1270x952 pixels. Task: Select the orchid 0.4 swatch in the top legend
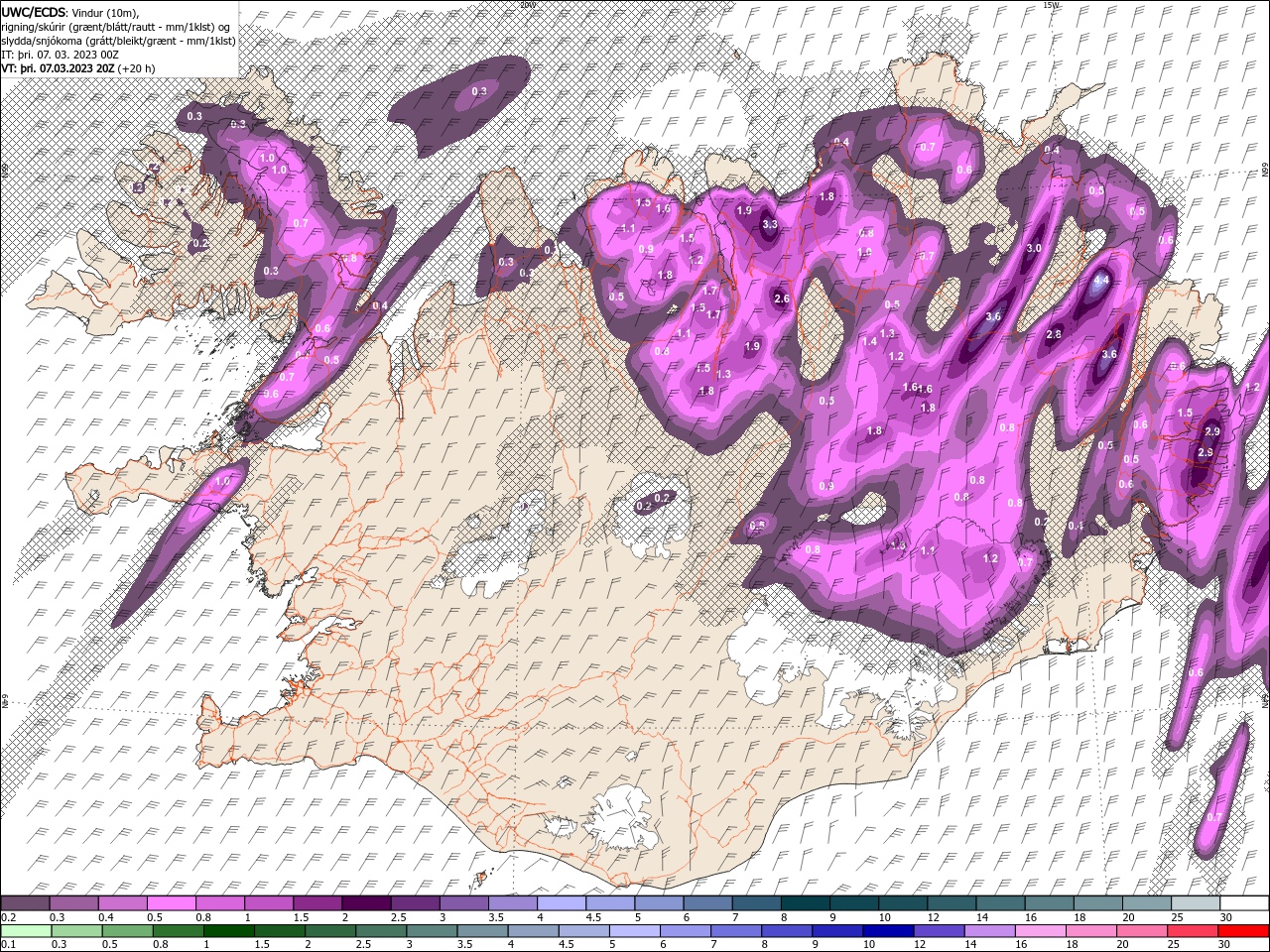[122, 903]
